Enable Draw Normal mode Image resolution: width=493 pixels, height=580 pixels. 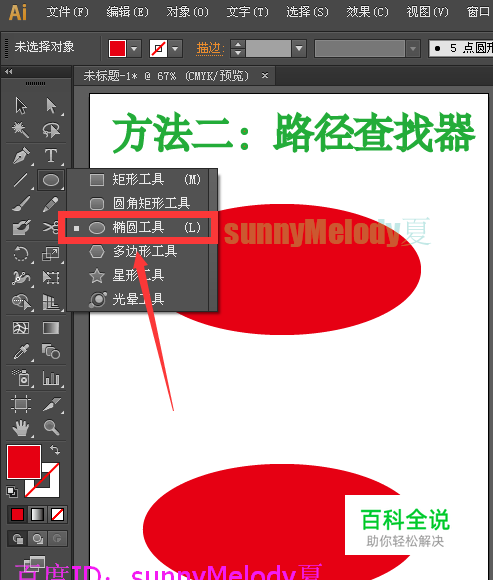[x=17, y=539]
